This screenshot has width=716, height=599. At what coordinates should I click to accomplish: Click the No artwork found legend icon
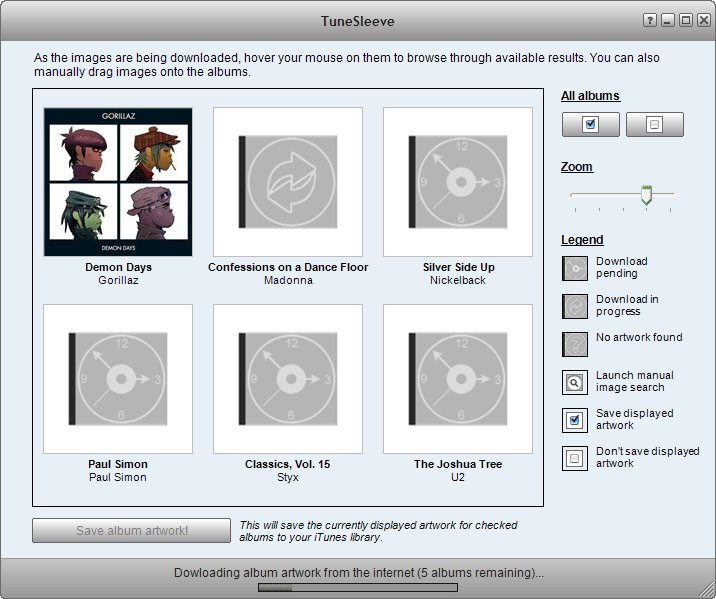[x=575, y=344]
